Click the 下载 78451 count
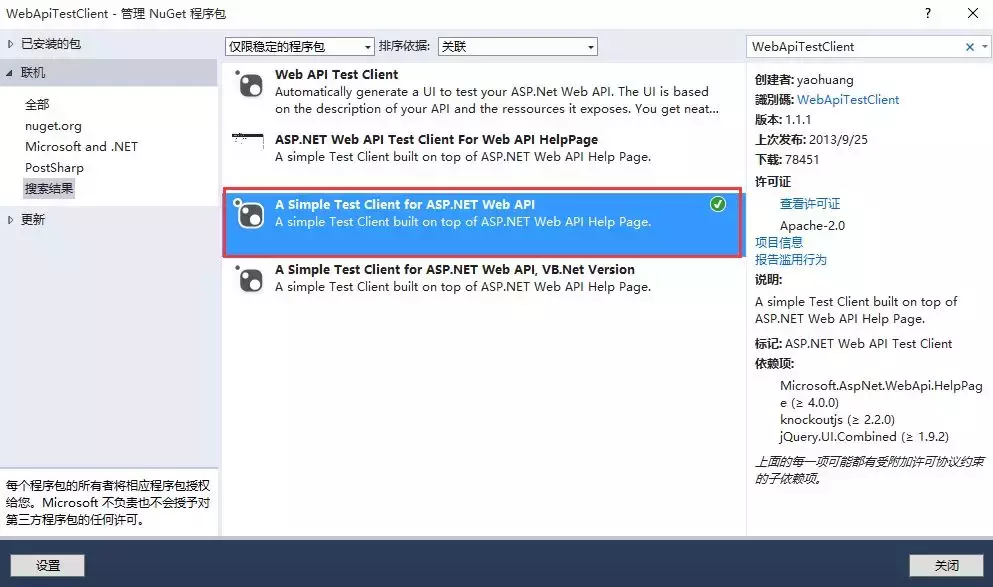 [787, 160]
